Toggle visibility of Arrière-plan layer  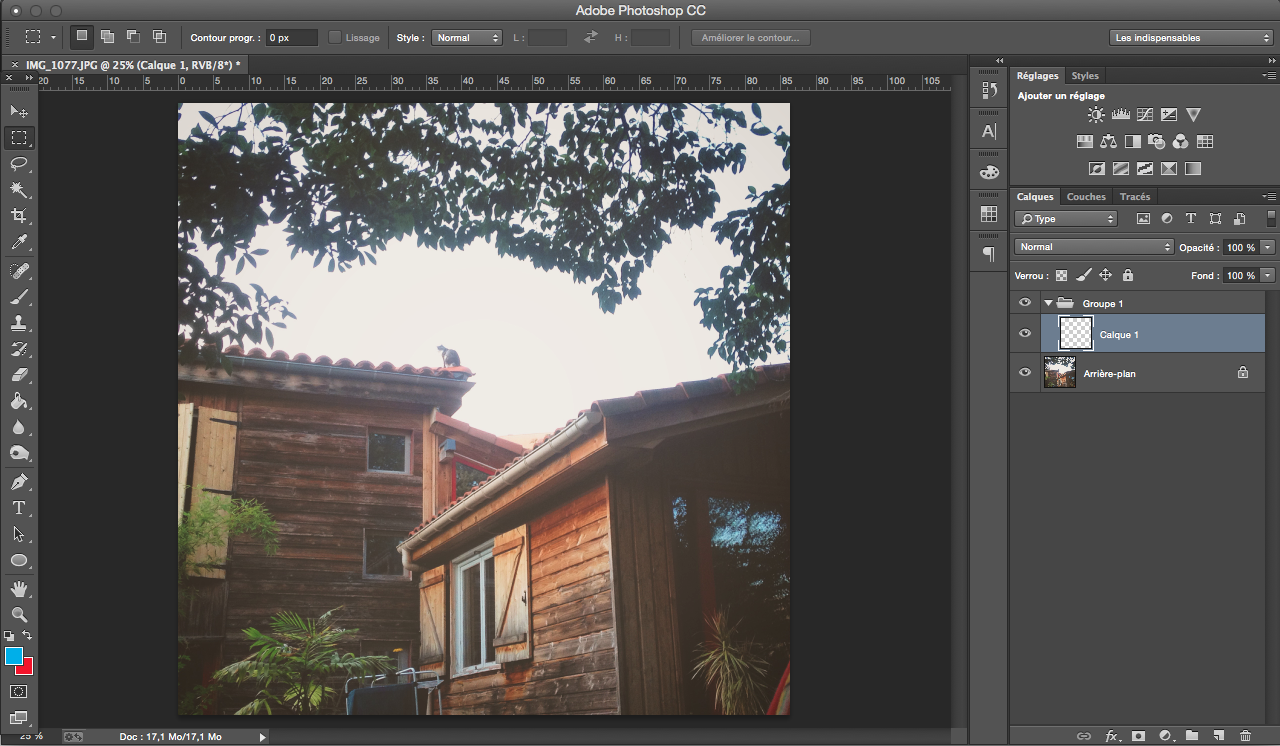tap(1024, 373)
